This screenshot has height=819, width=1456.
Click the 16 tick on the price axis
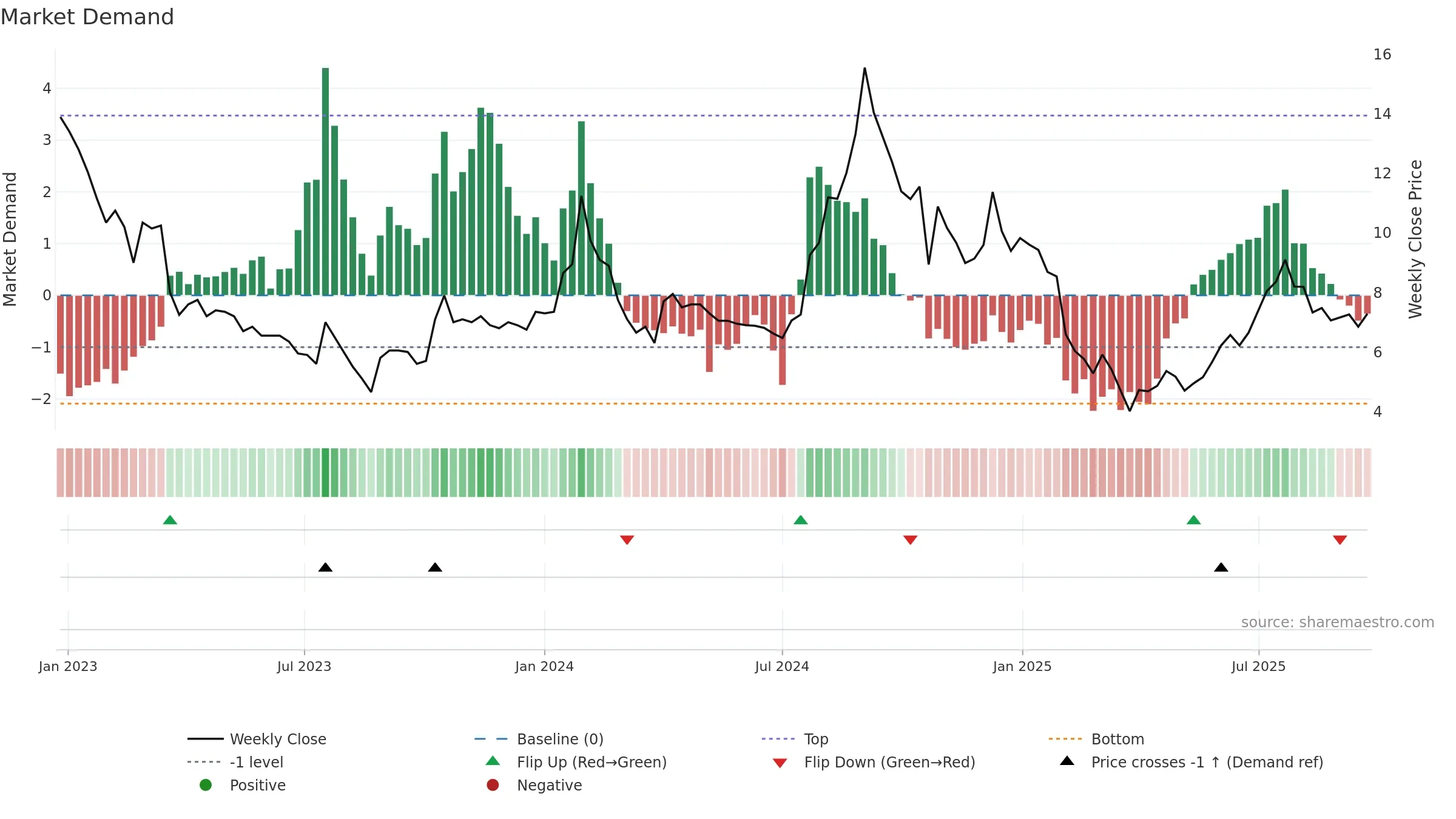tap(1383, 55)
